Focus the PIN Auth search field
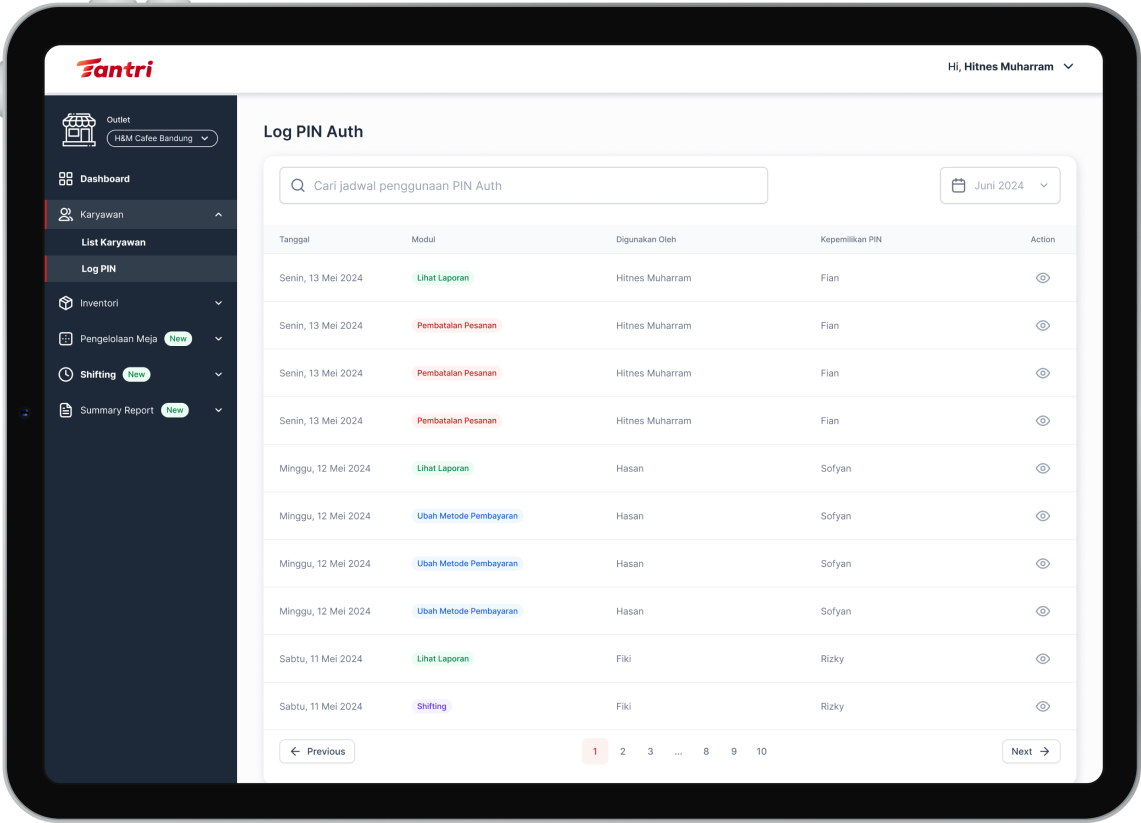The image size is (1141, 823). tap(523, 186)
